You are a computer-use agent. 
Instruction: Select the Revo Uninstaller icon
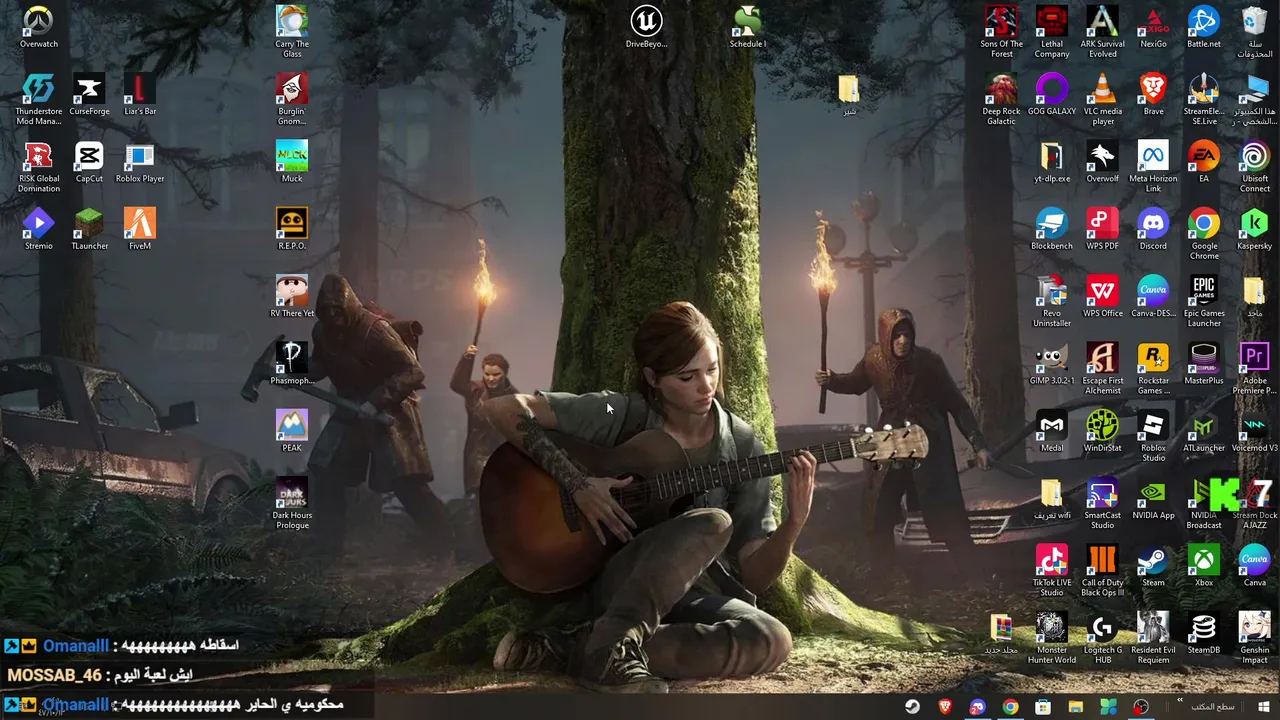[x=1052, y=301]
